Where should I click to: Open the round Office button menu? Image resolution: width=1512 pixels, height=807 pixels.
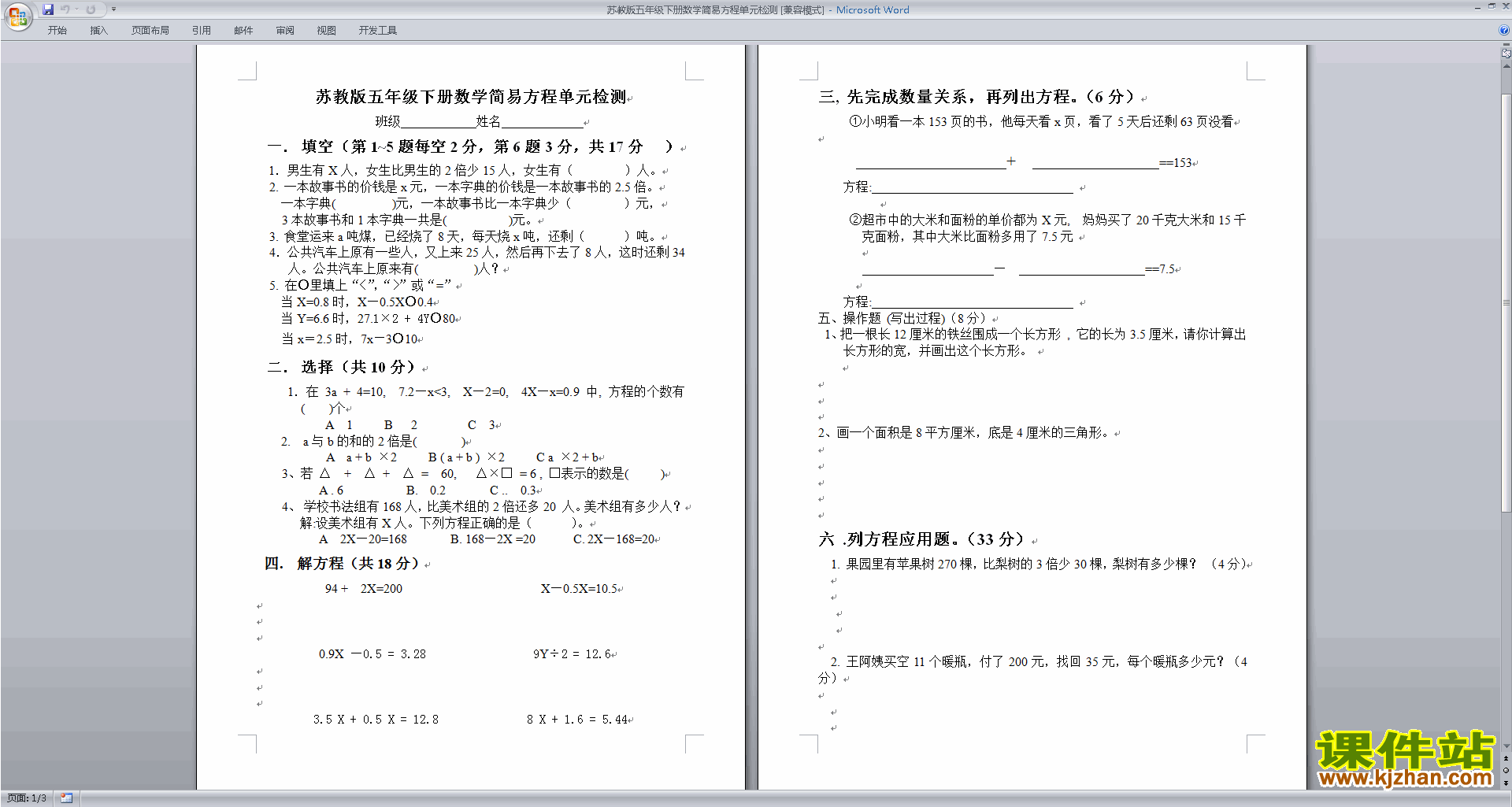pos(17,16)
